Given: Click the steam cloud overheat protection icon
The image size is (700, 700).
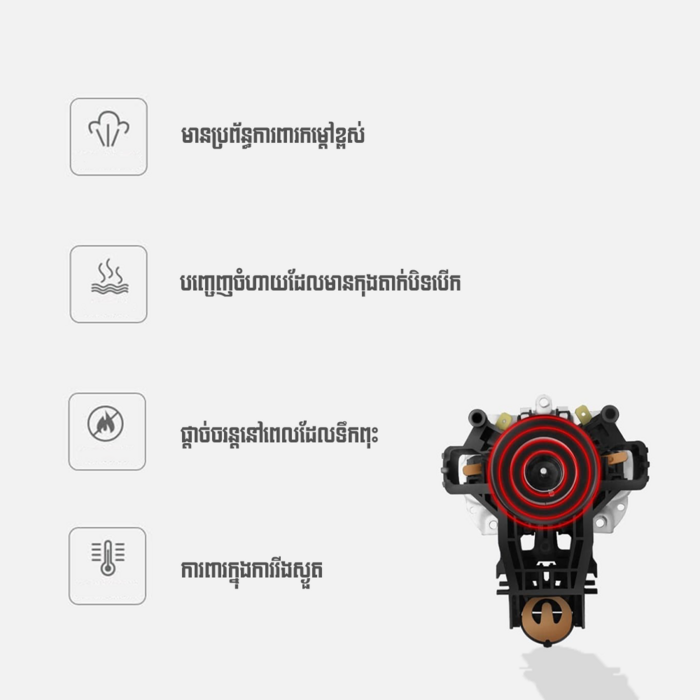Looking at the screenshot, I should pyautogui.click(x=108, y=137).
